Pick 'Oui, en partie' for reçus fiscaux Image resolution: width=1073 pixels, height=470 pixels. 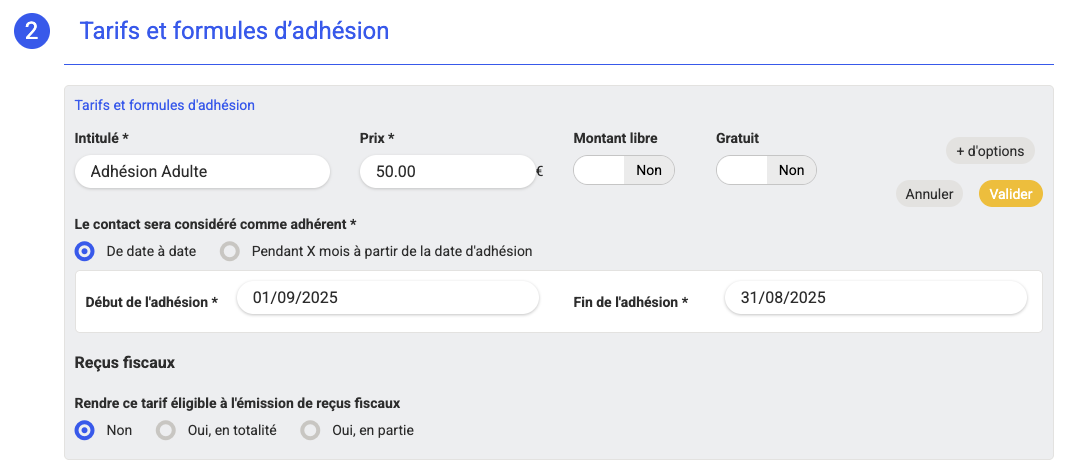[310, 430]
